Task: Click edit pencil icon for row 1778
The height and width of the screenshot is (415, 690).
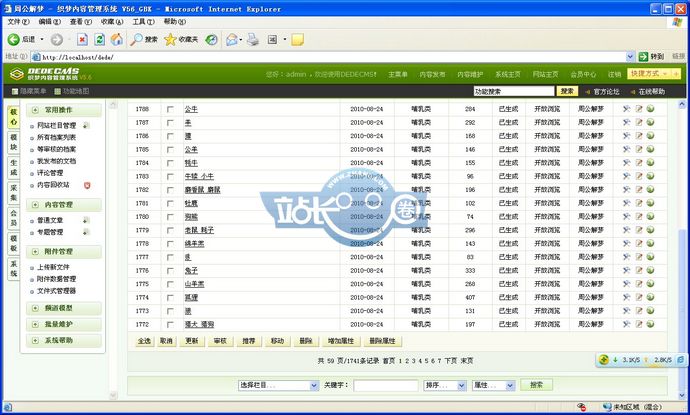Action: point(639,243)
